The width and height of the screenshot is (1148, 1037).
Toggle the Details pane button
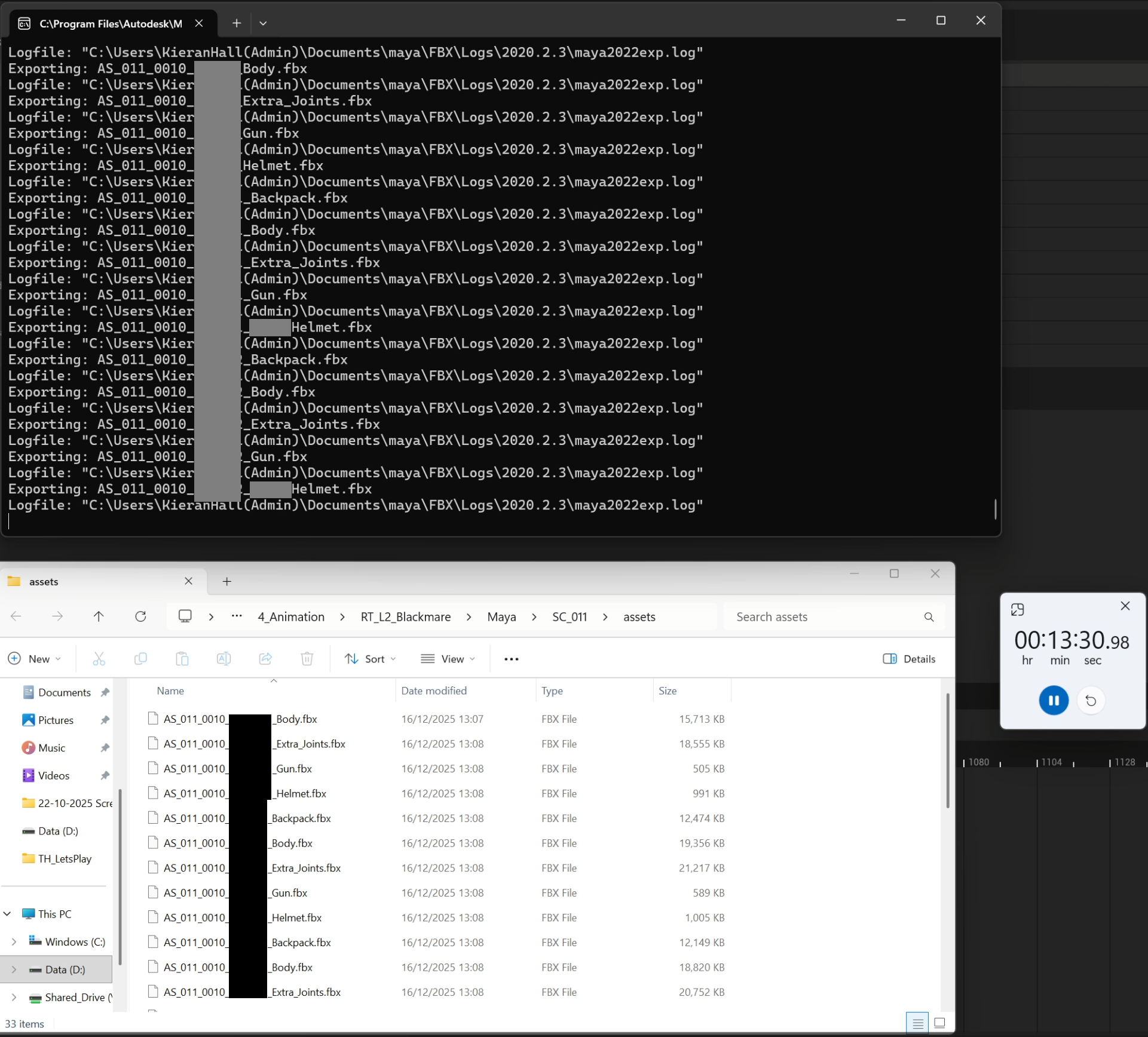coord(909,659)
